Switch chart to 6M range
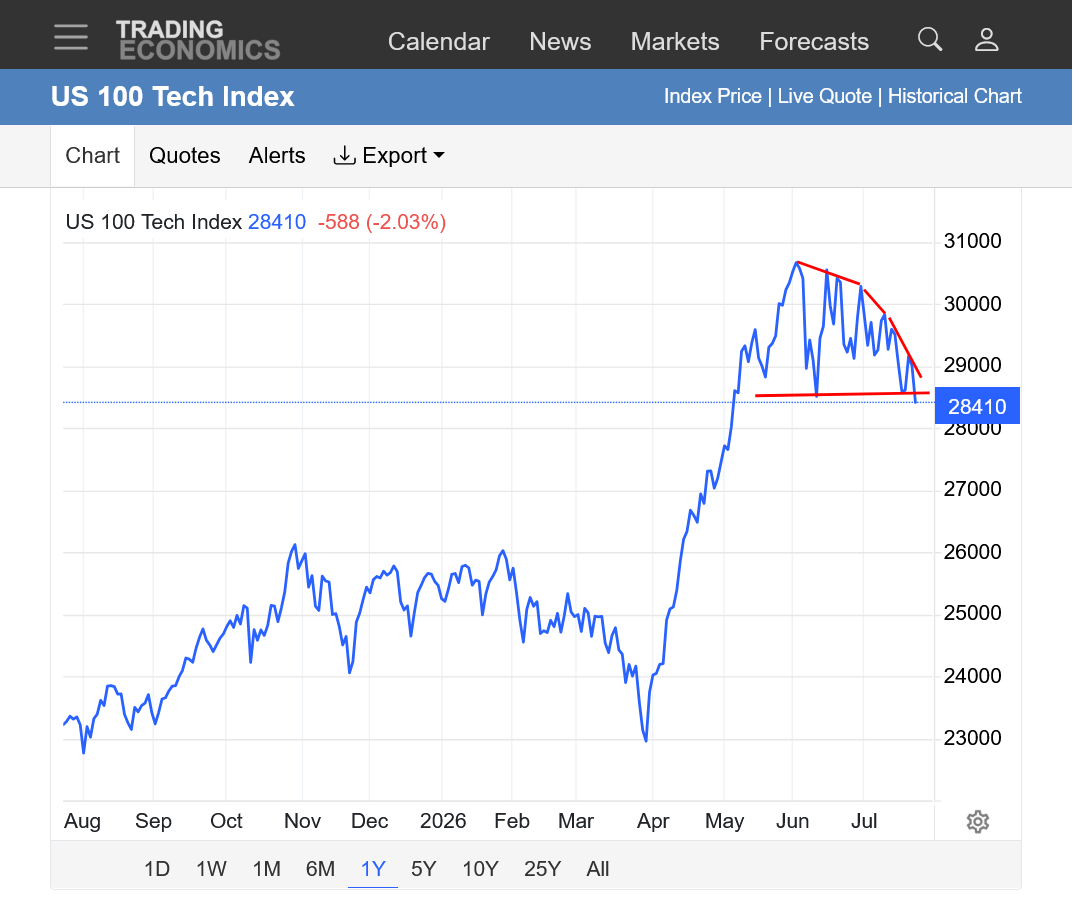The image size is (1073, 901). (320, 869)
